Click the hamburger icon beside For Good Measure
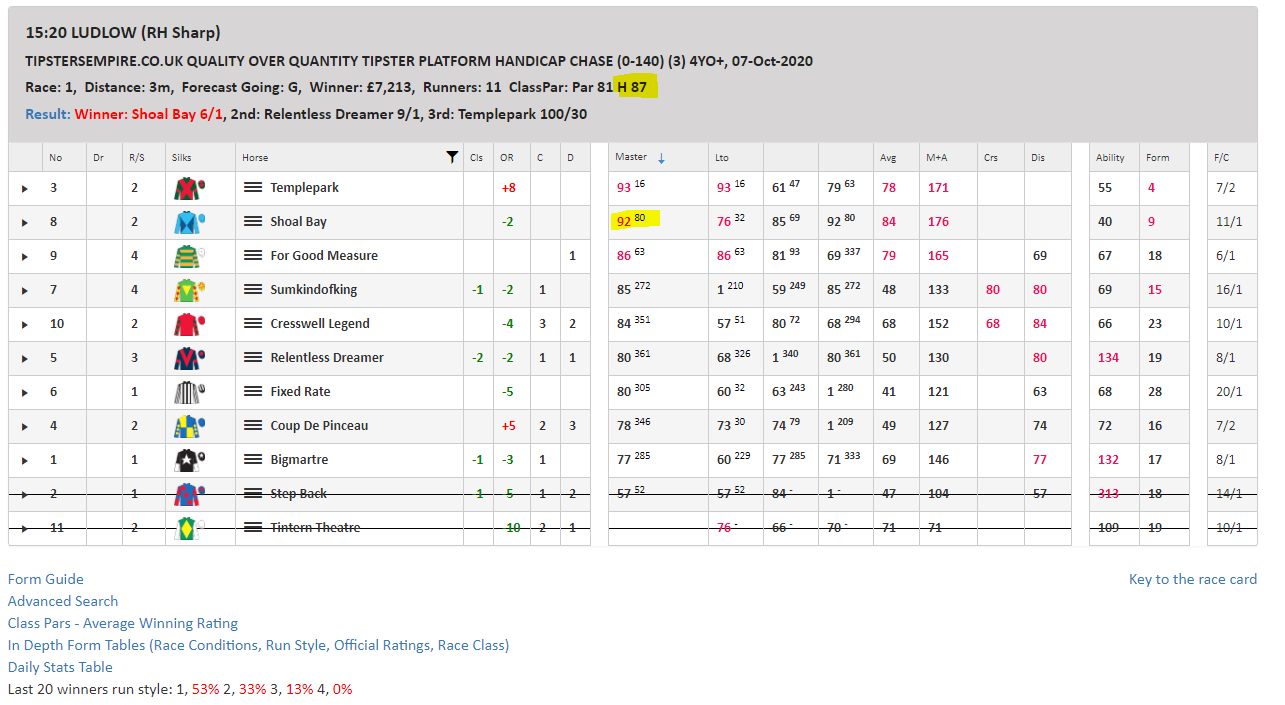This screenshot has width=1285, height=705. (253, 256)
